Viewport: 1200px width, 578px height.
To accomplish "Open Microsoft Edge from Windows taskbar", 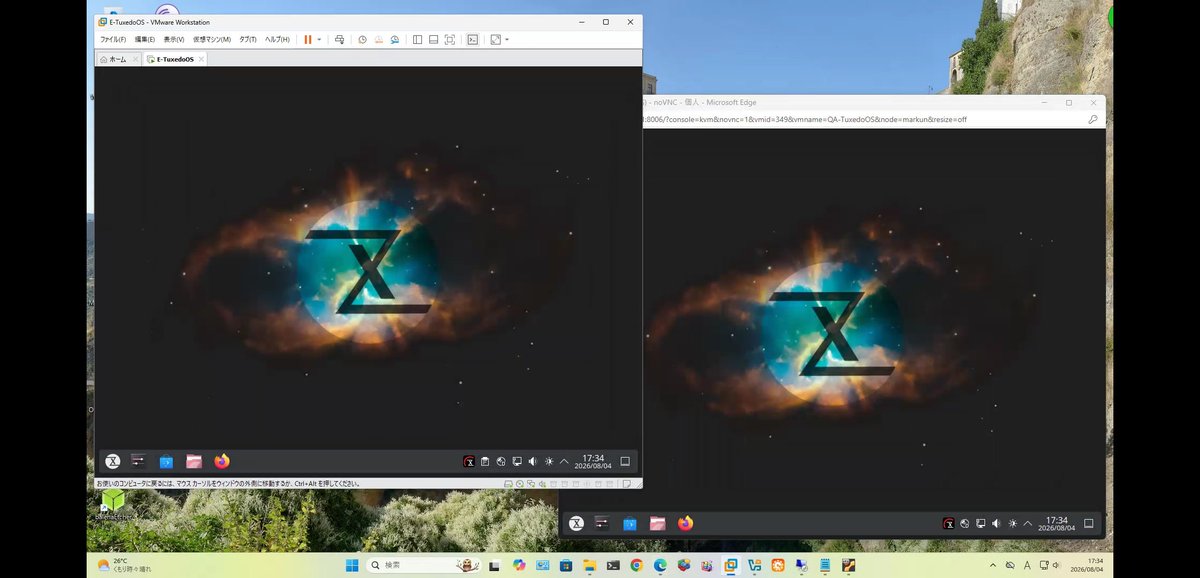I will (x=660, y=565).
